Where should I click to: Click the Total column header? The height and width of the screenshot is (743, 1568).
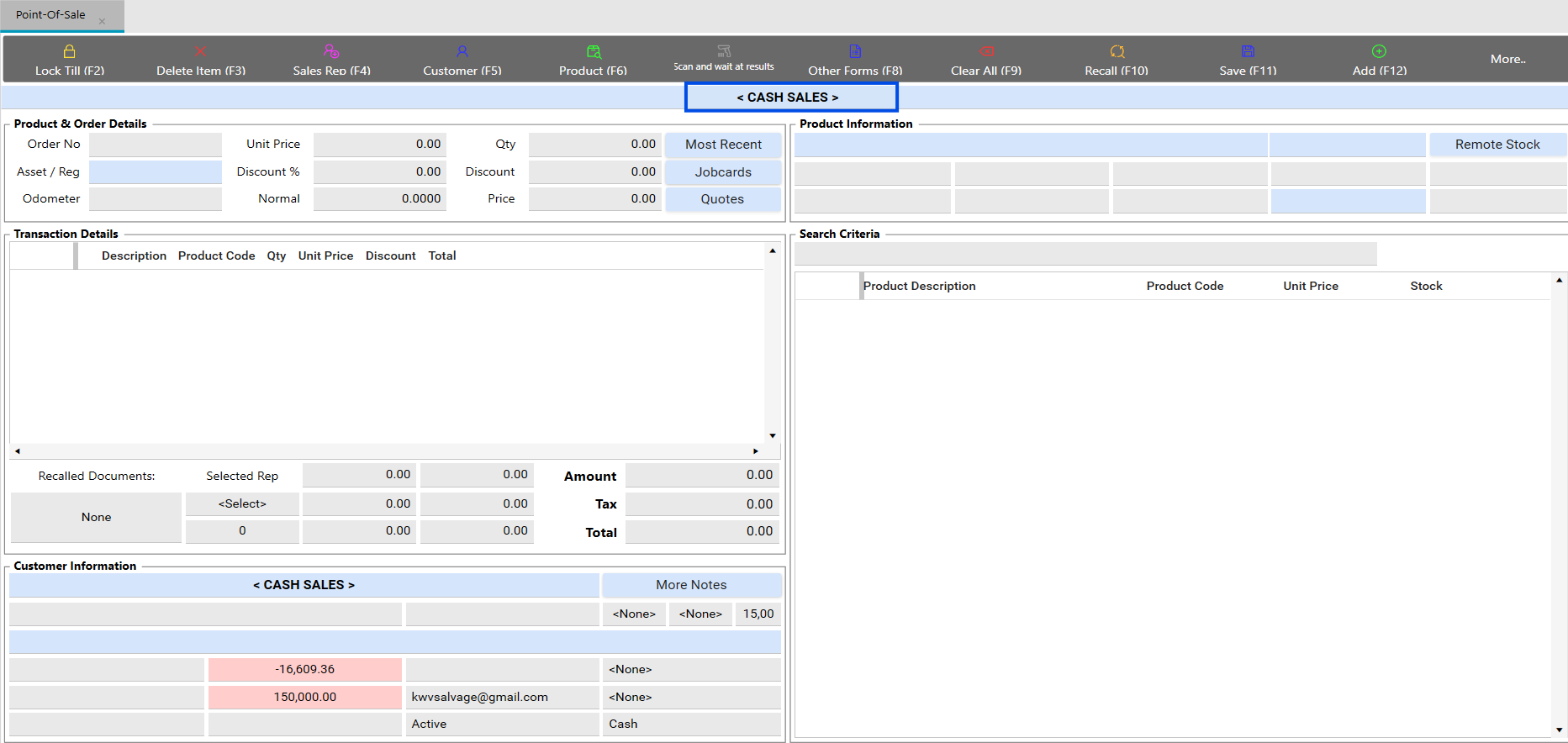coord(442,256)
